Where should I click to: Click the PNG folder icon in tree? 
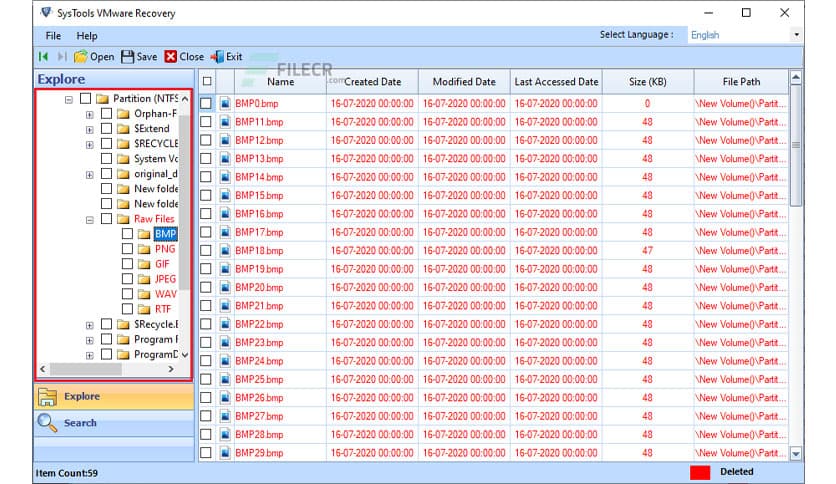pyautogui.click(x=144, y=249)
